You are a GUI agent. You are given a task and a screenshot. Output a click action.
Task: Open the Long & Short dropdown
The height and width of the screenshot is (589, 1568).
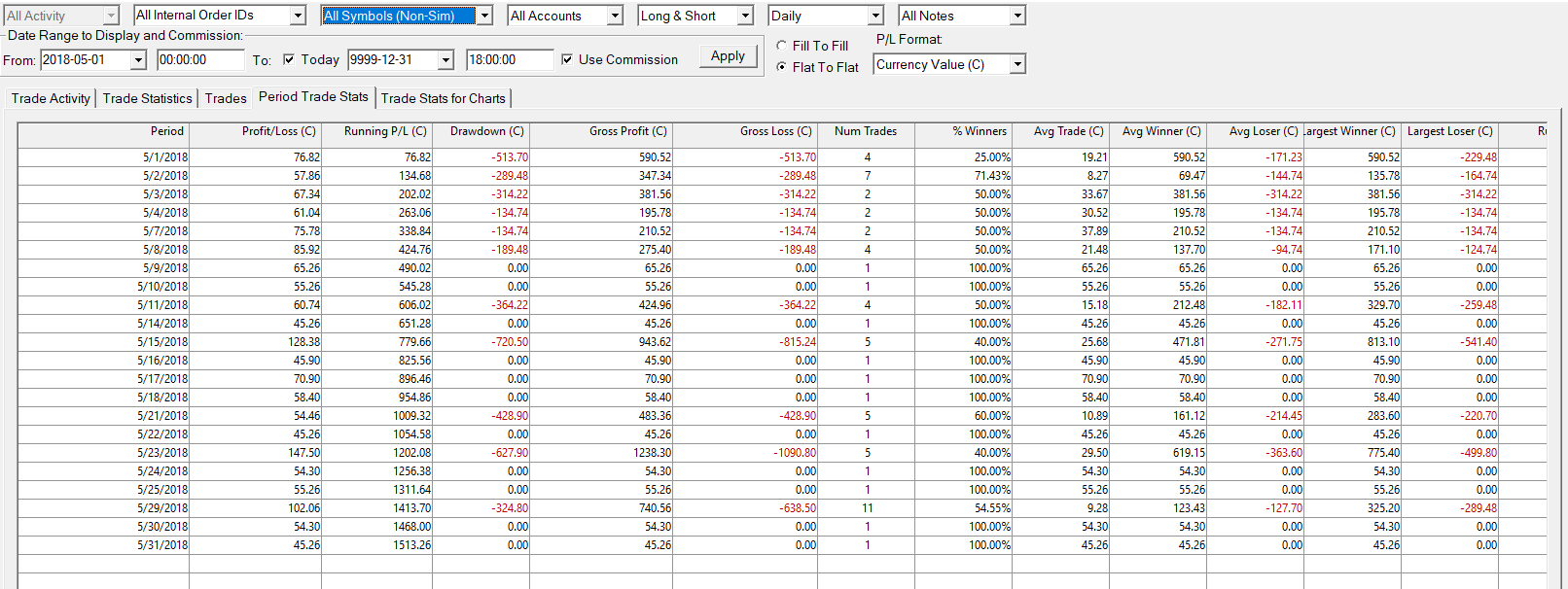click(695, 16)
